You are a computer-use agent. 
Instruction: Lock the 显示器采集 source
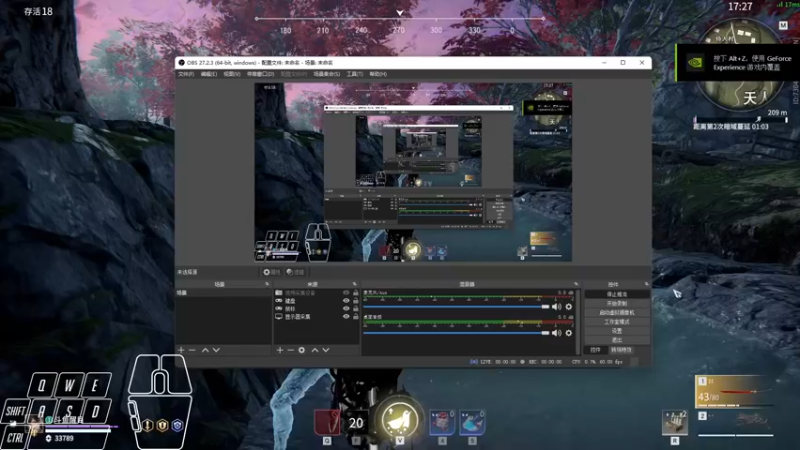356,316
